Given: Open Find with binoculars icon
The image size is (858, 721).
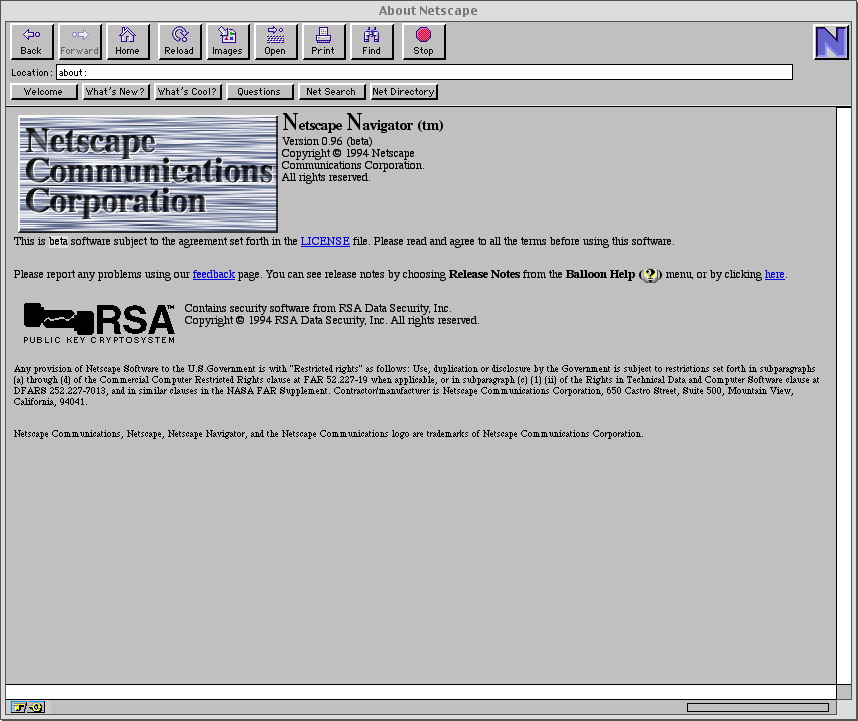Looking at the screenshot, I should tap(372, 42).
